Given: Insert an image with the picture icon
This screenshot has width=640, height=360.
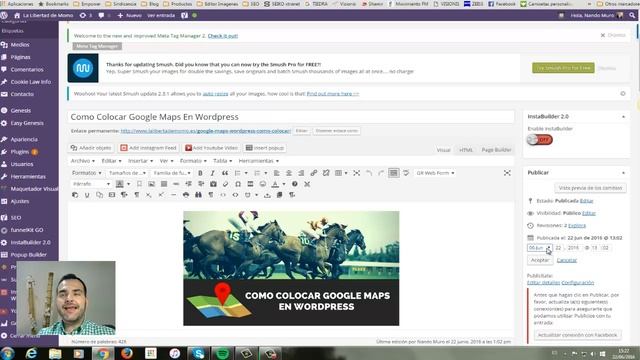Looking at the screenshot, I should (x=151, y=184).
